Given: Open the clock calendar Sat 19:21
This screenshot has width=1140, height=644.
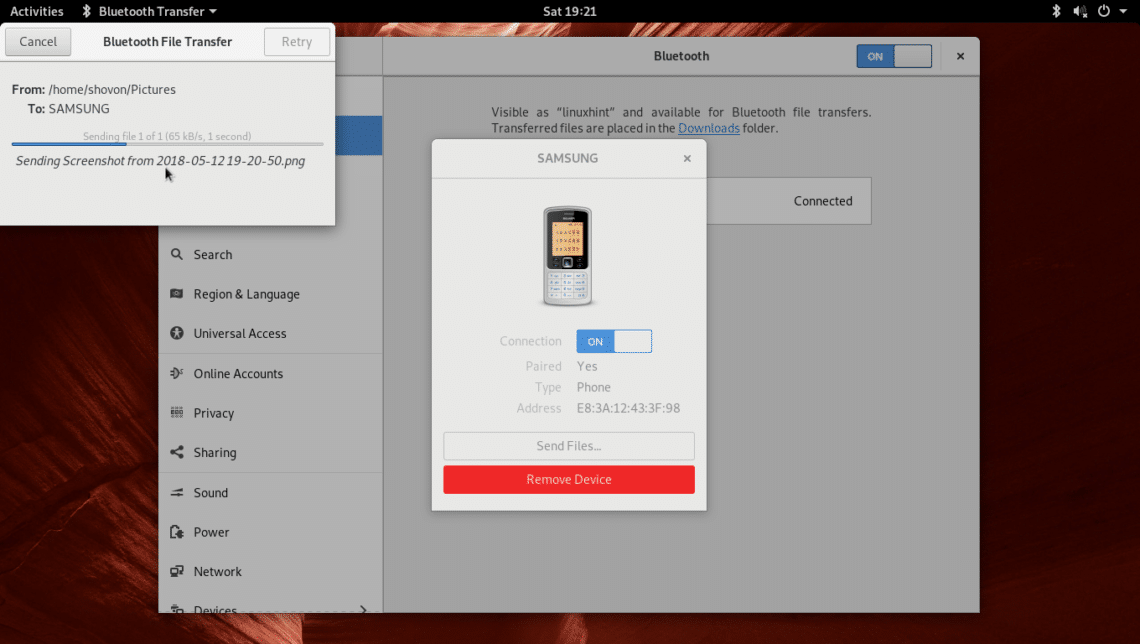Looking at the screenshot, I should coord(569,11).
